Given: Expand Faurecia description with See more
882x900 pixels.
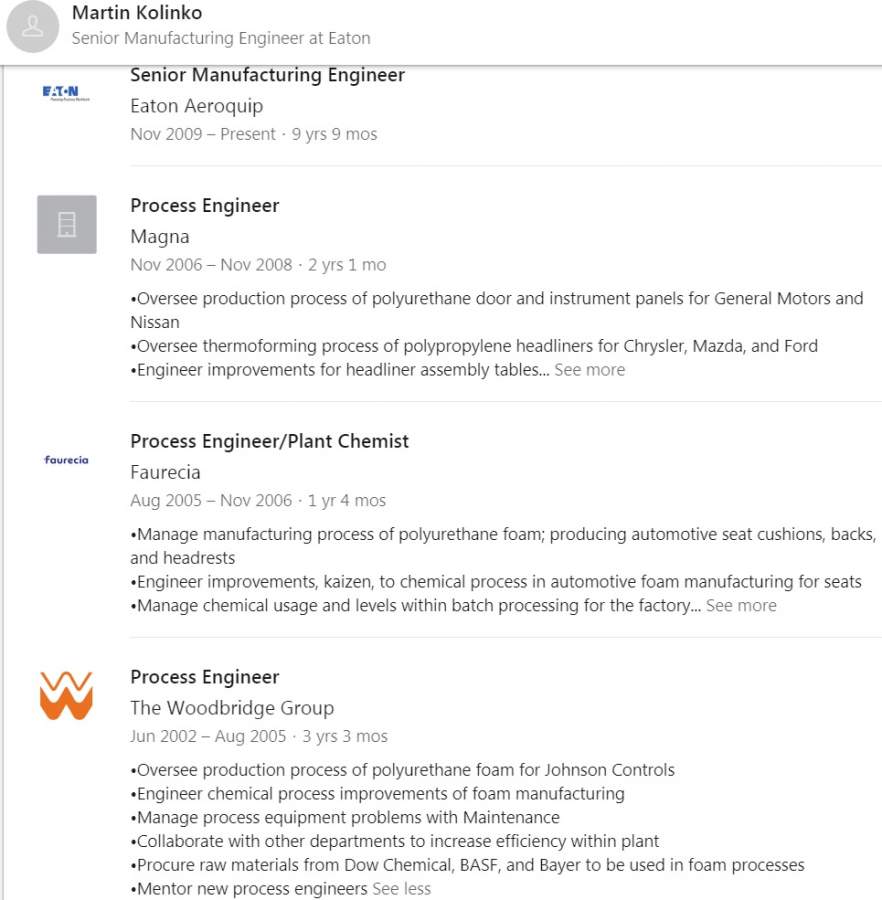Looking at the screenshot, I should [740, 606].
